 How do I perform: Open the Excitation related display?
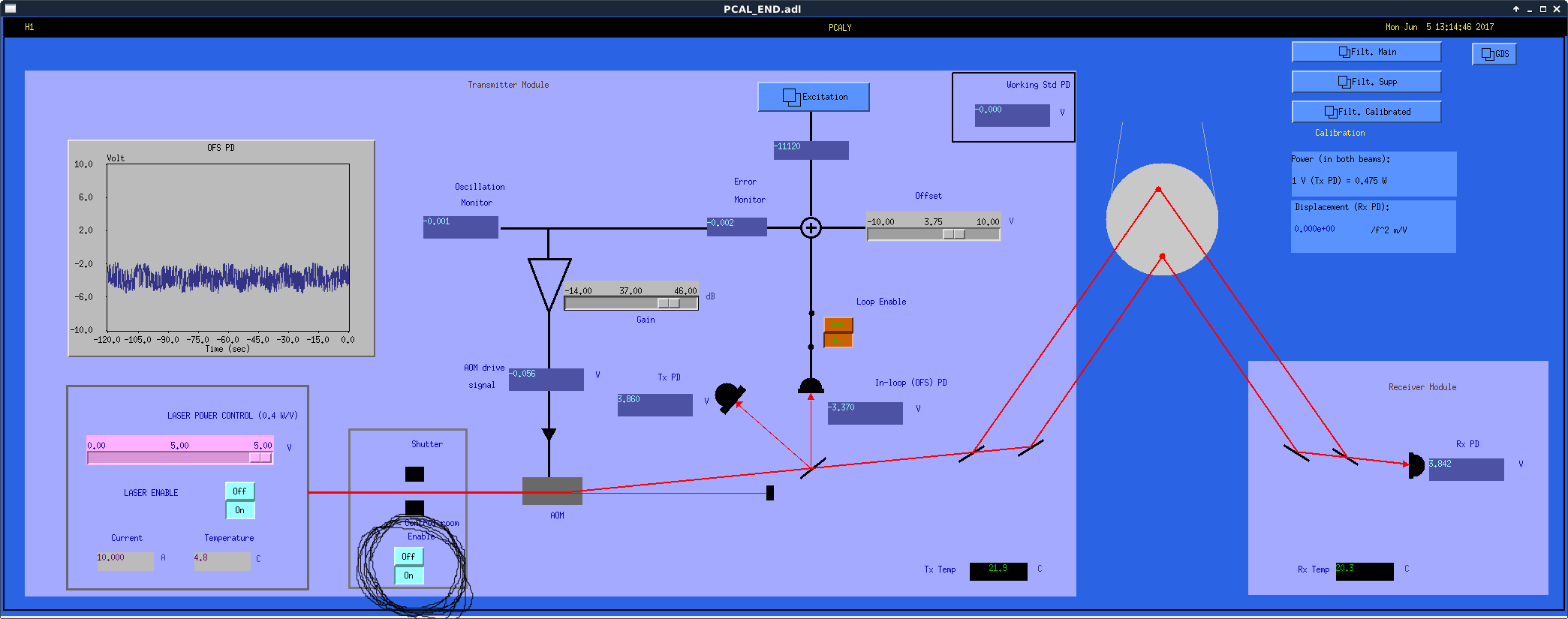point(814,97)
